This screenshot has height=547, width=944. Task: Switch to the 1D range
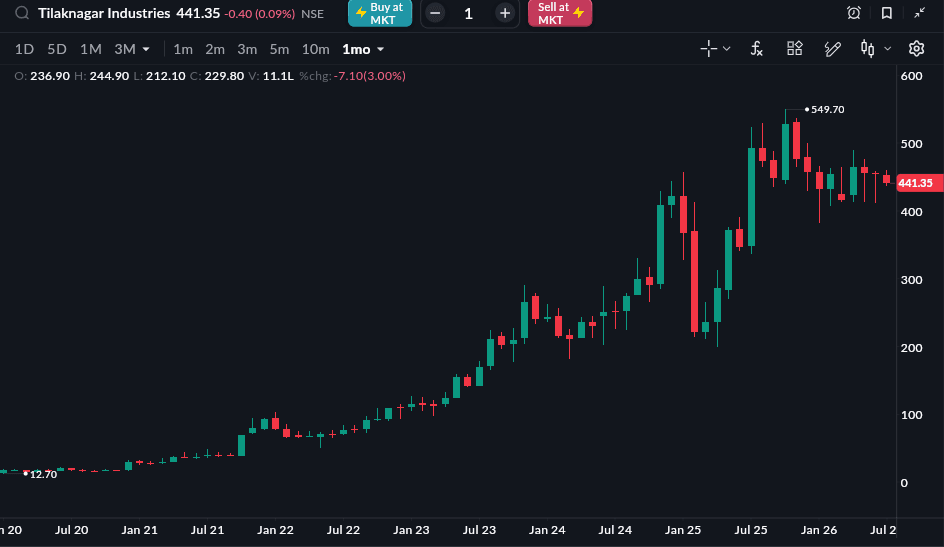[x=24, y=49]
